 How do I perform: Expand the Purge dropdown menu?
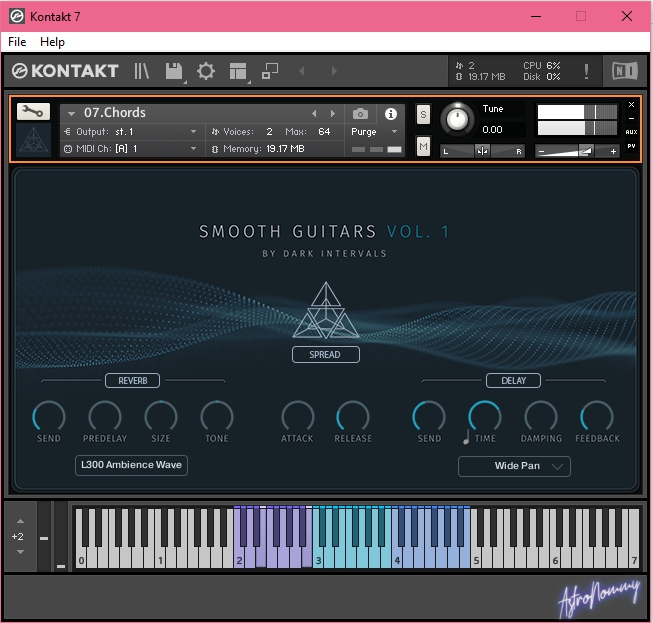tap(374, 132)
